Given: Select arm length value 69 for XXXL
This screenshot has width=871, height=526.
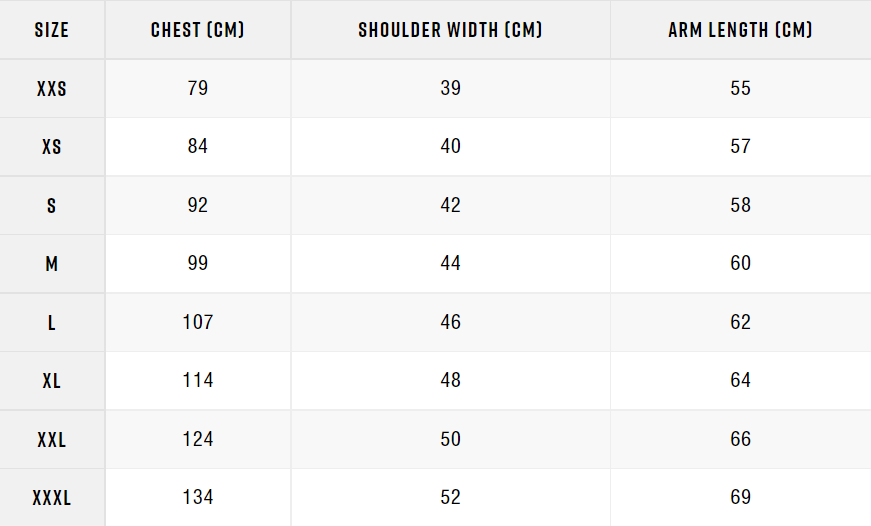Looking at the screenshot, I should pos(740,497).
